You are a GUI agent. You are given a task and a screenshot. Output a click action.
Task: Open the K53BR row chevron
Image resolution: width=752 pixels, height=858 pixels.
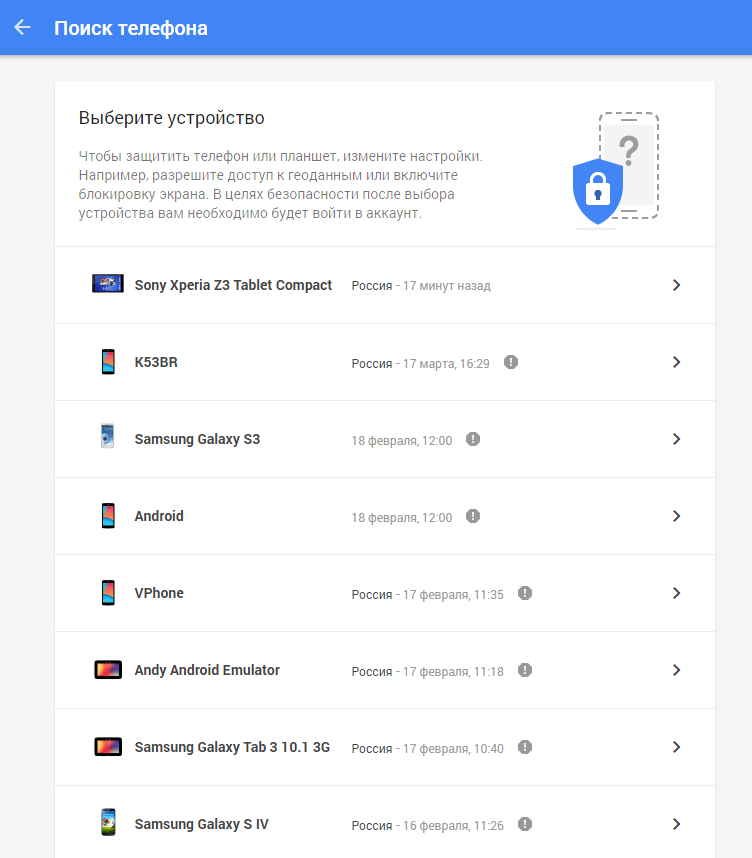click(676, 362)
